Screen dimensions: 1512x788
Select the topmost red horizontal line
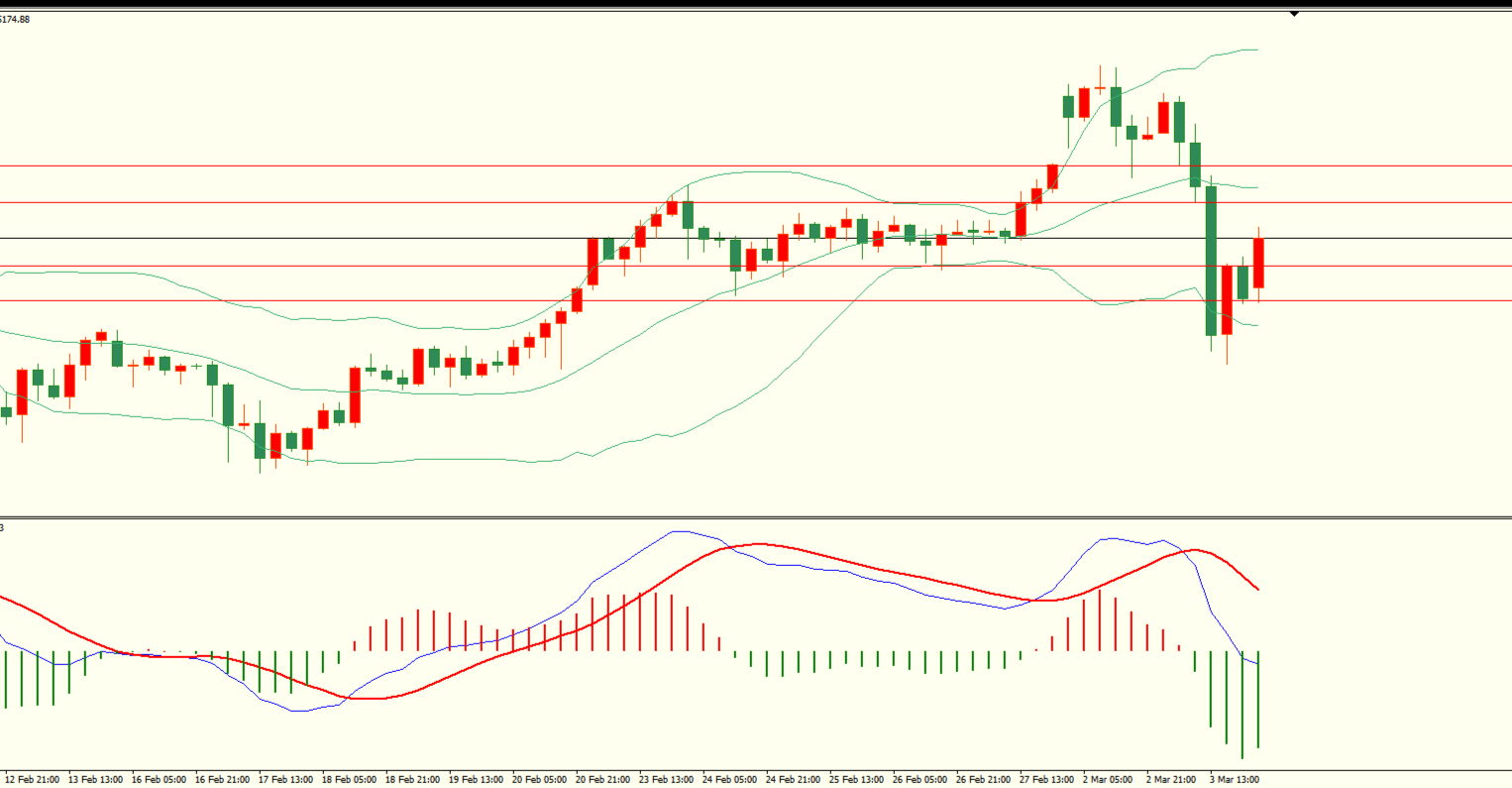[x=396, y=167]
